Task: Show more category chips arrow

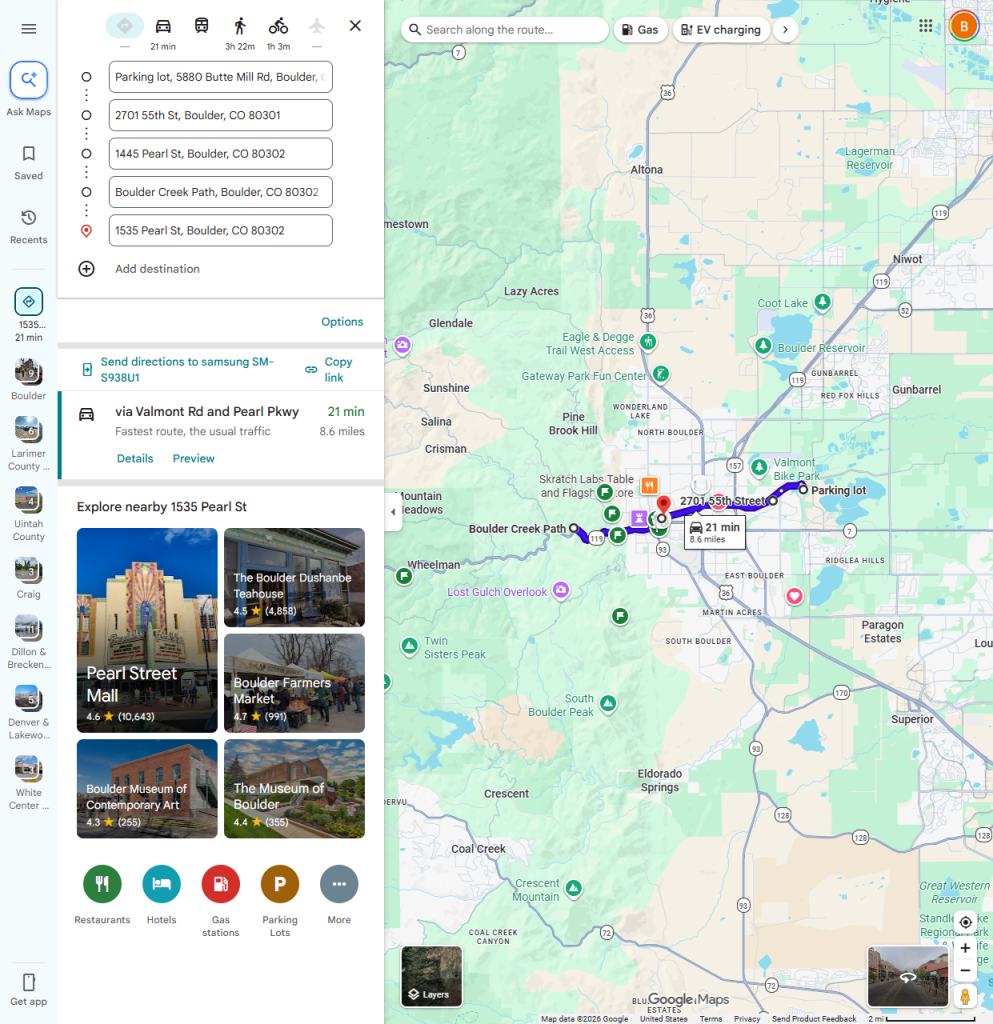Action: 785,29
